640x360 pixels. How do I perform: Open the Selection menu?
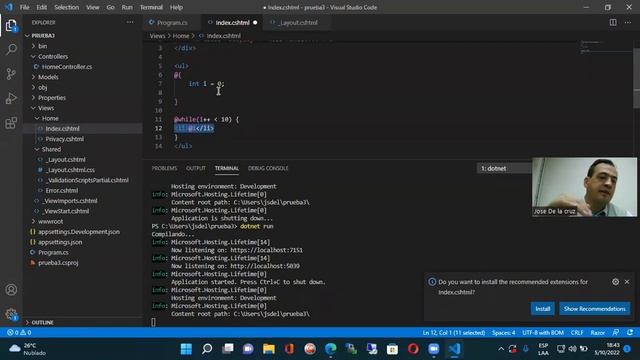[67, 7]
